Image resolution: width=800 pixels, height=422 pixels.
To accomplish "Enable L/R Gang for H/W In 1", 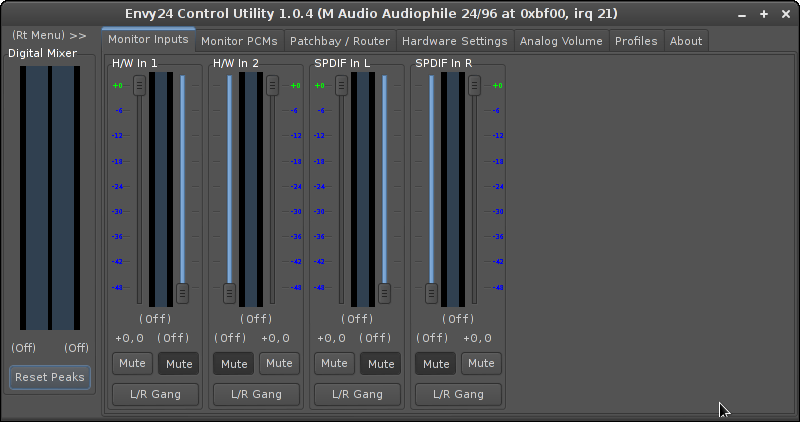I will tap(155, 394).
